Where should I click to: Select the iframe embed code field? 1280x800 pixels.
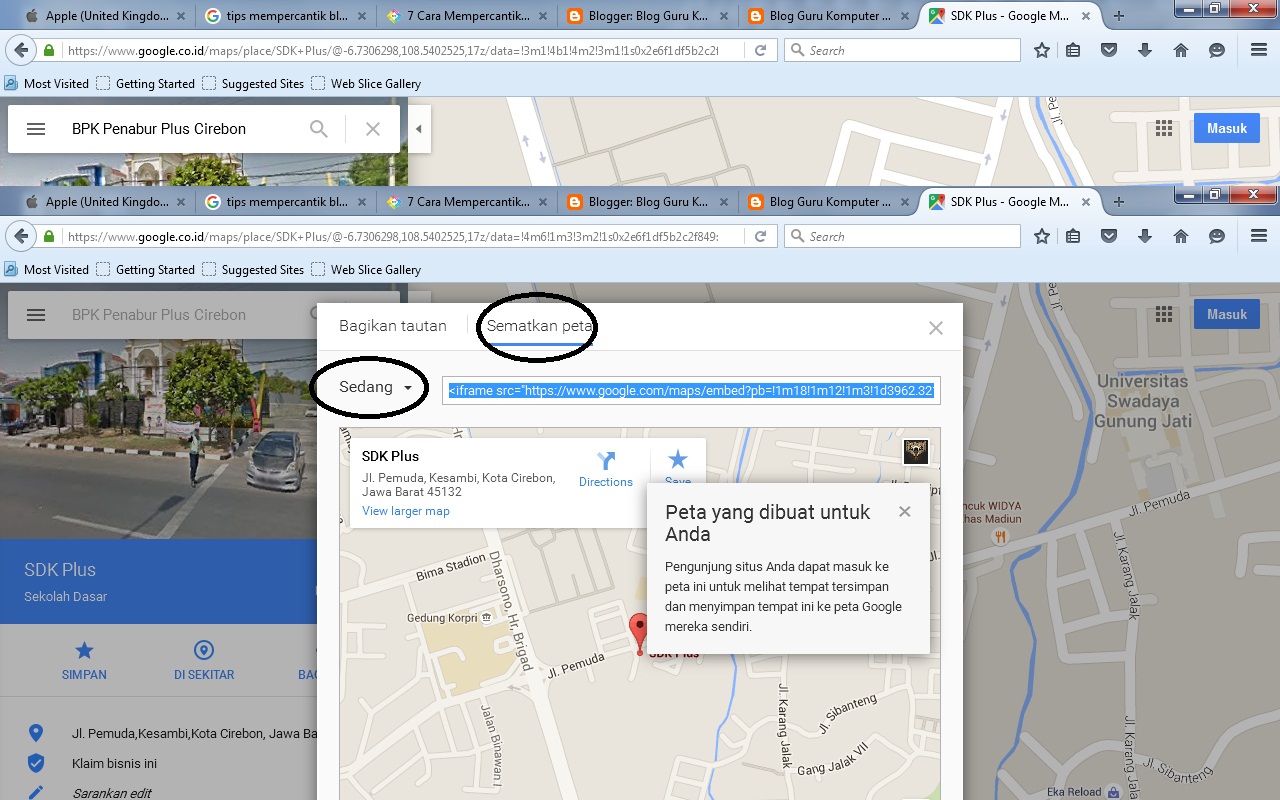(x=691, y=391)
